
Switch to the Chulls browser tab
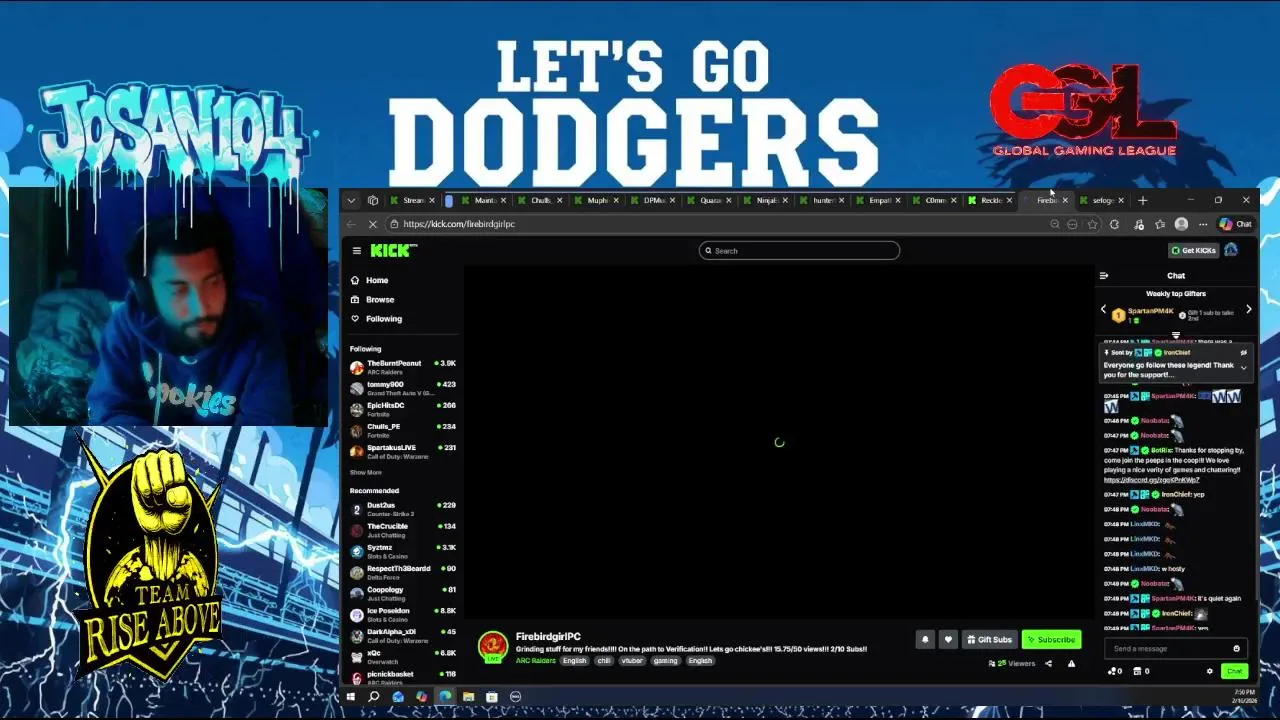(x=541, y=200)
